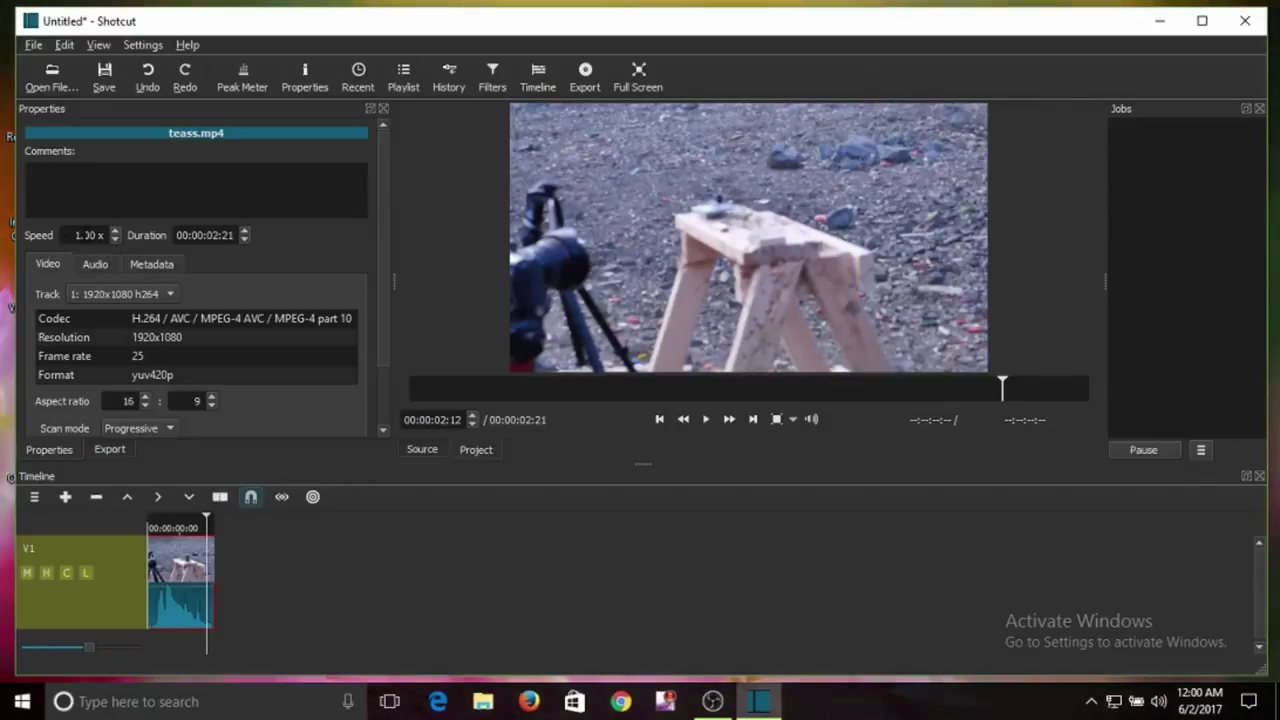Screen dimensions: 1280x720
Task: Toggle ripple mode target icon
Action: [x=313, y=497]
